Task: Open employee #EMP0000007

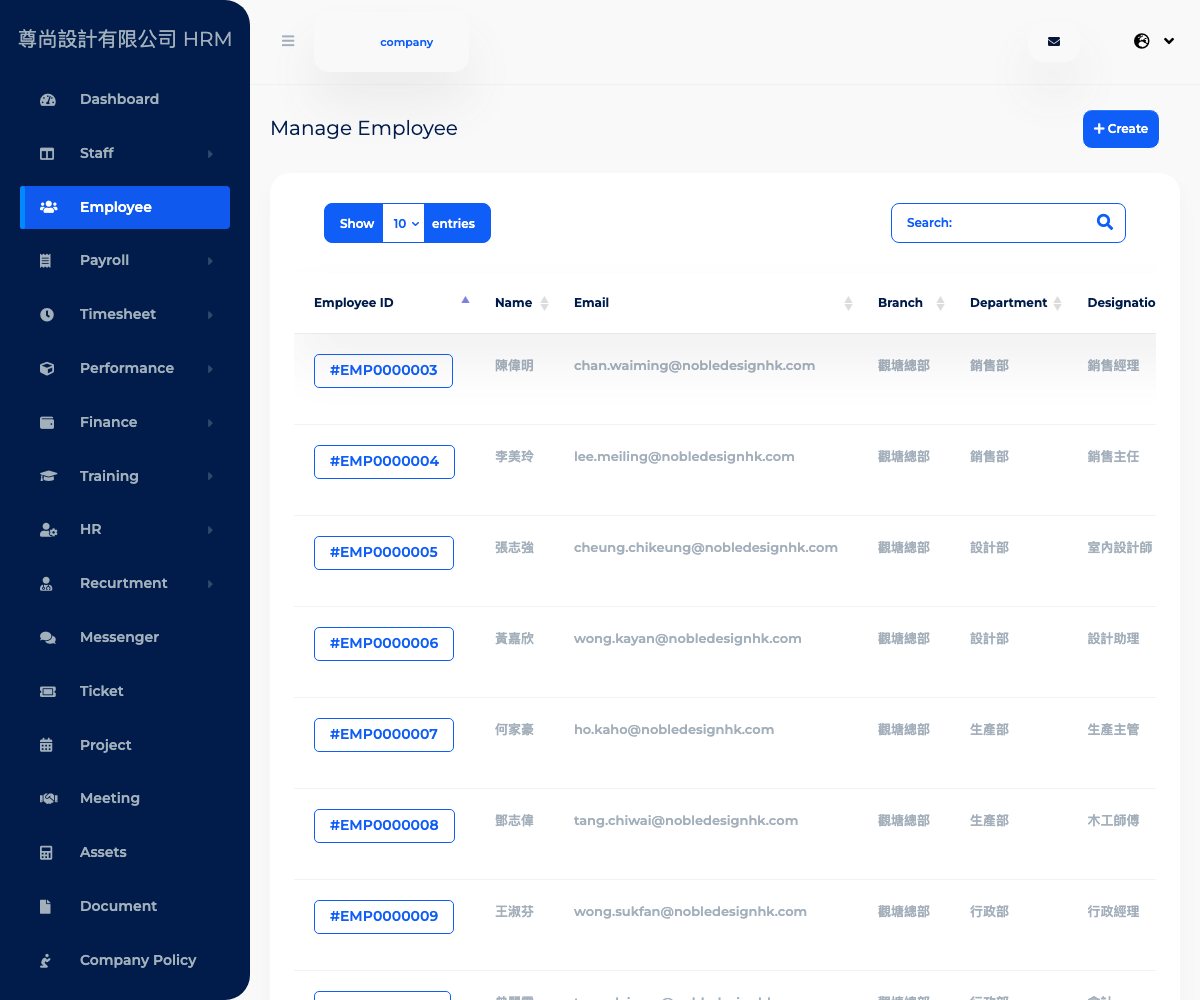Action: (x=384, y=734)
